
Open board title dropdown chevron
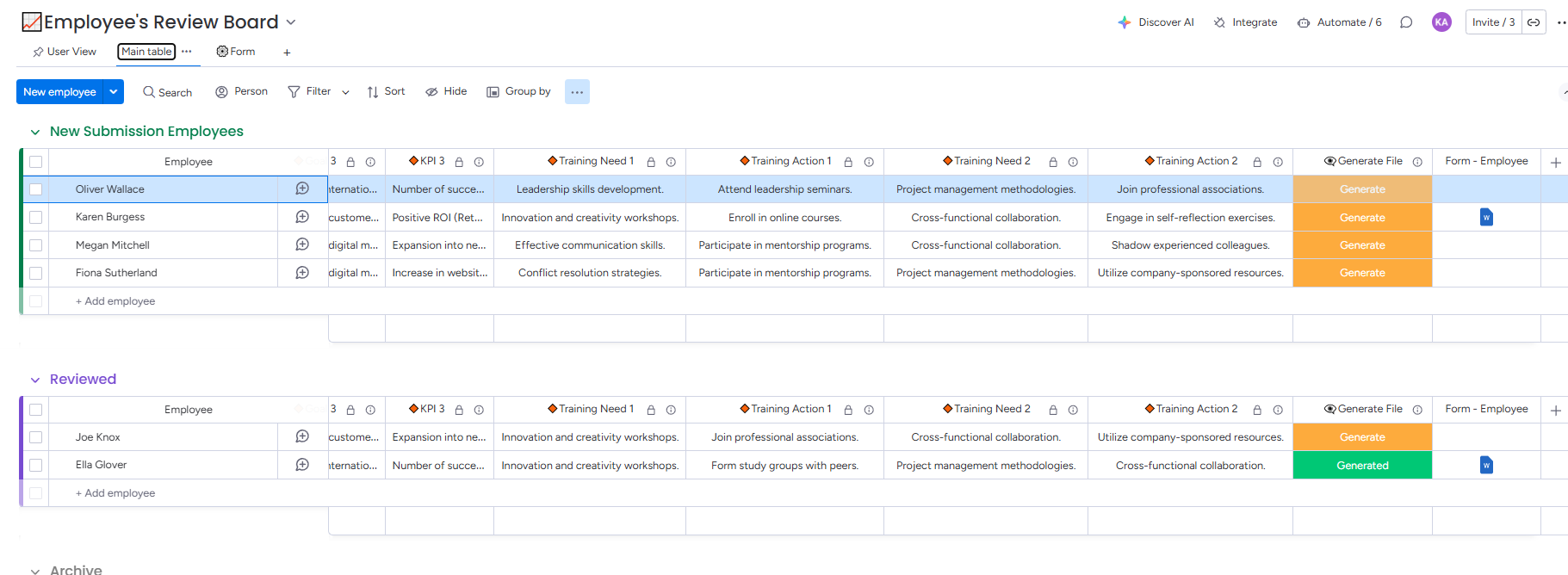pyautogui.click(x=291, y=22)
